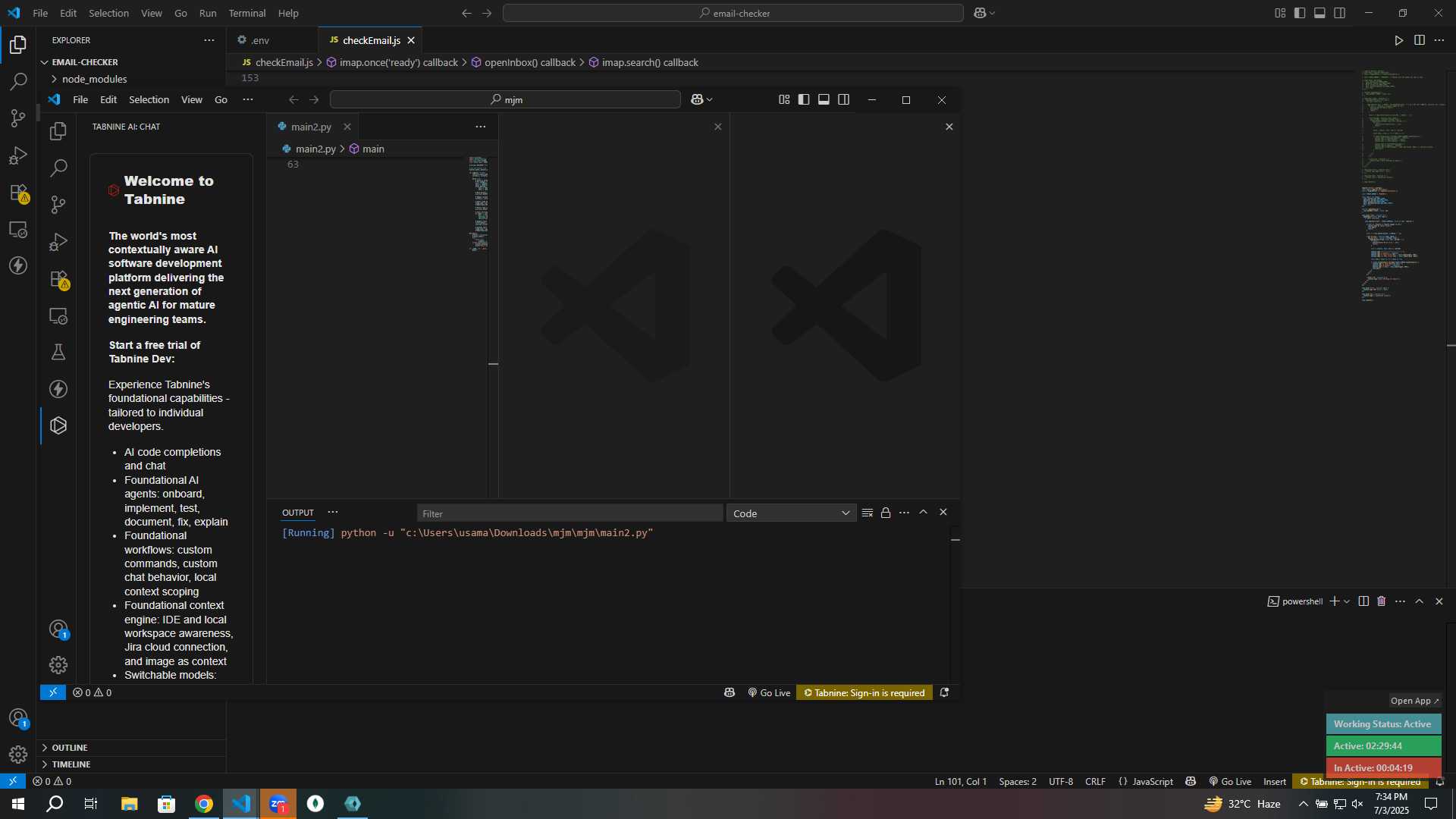The image size is (1456, 819).
Task: Open Selection menu in mjm window
Action: pos(149,99)
